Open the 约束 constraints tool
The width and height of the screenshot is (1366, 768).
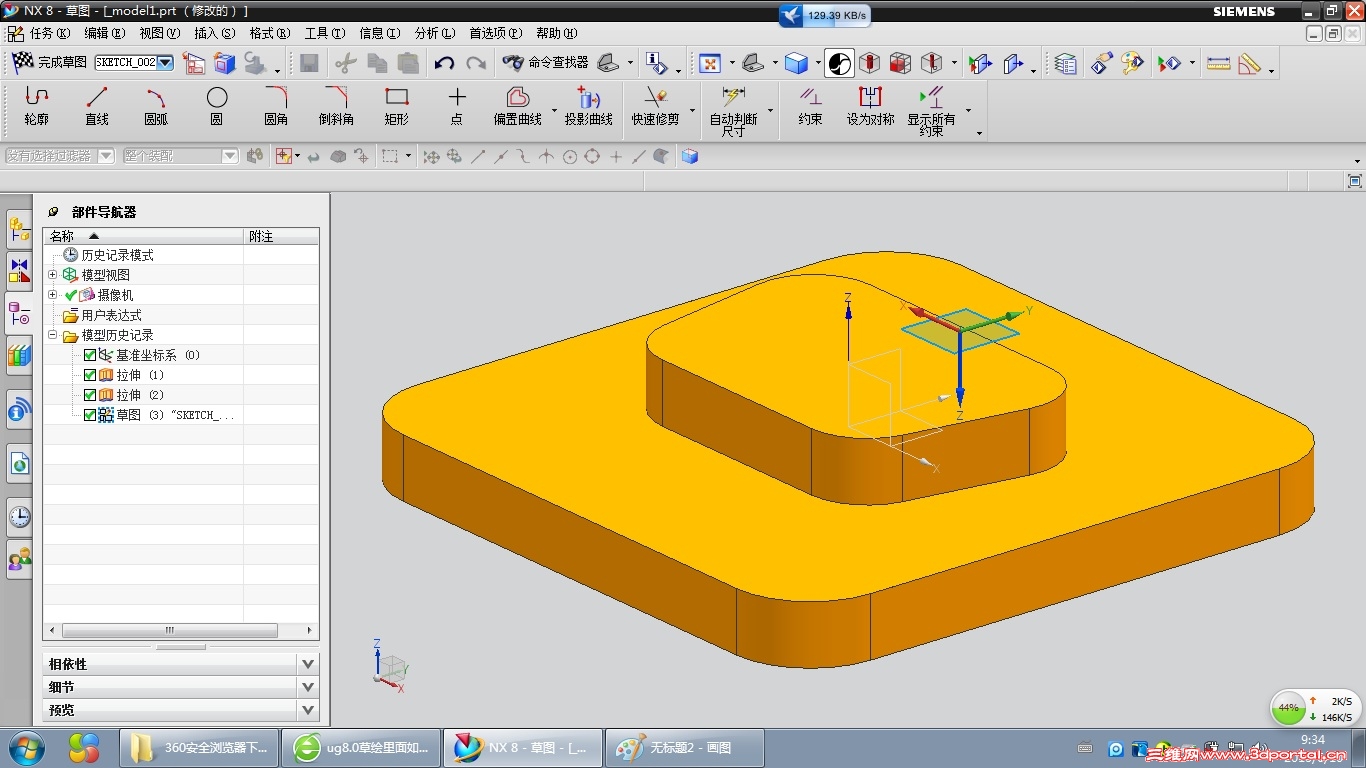click(811, 106)
